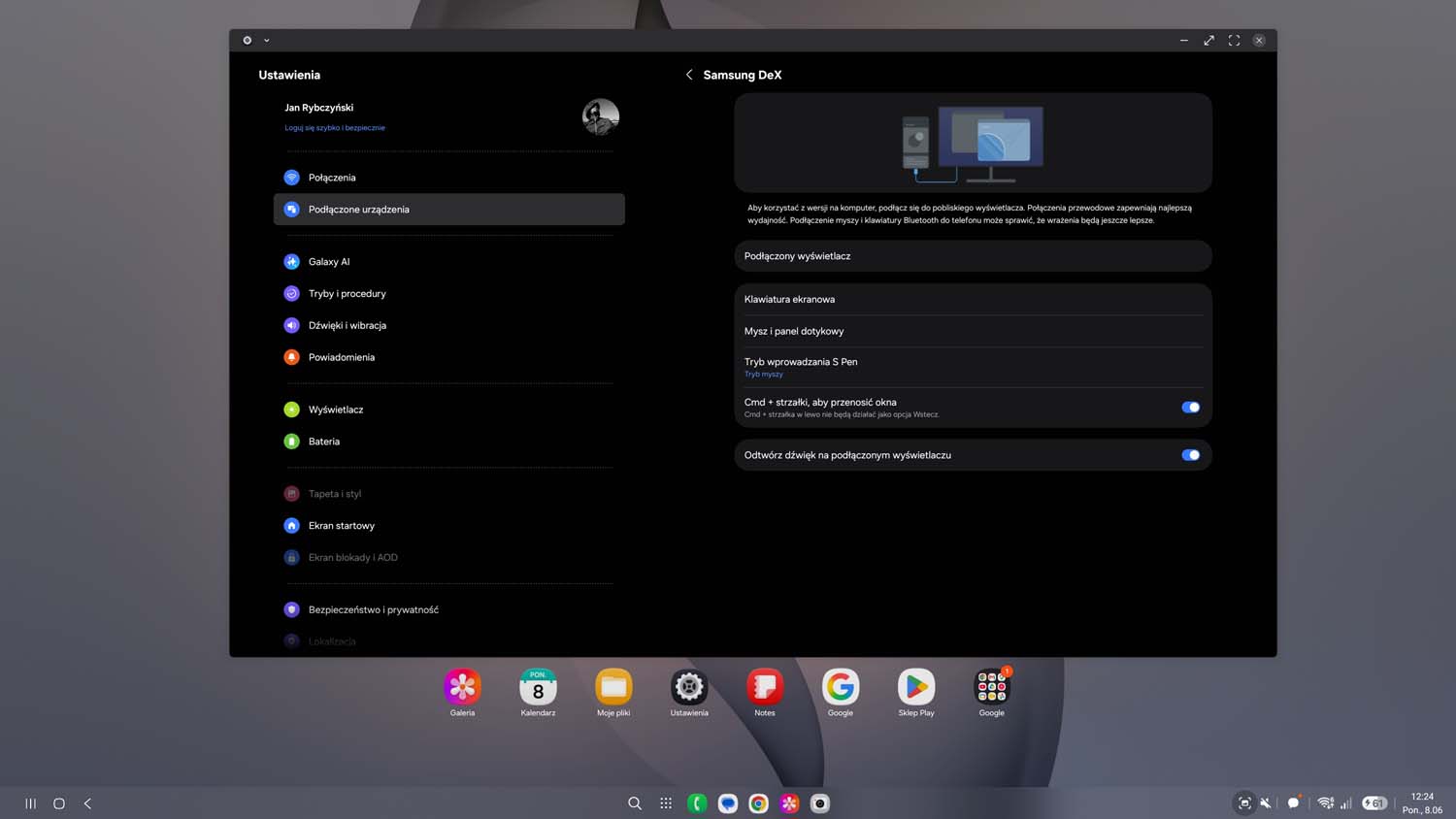The height and width of the screenshot is (819, 1456).
Task: Launch Galeria from the desktop dock
Action: point(462,687)
